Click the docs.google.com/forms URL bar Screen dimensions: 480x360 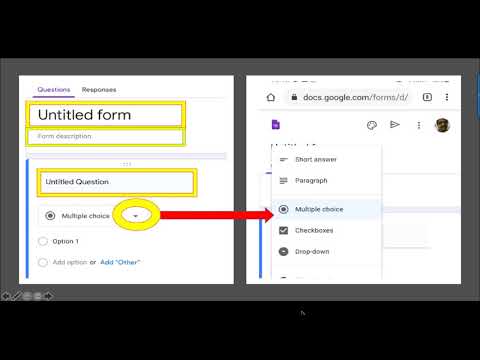coord(349,97)
